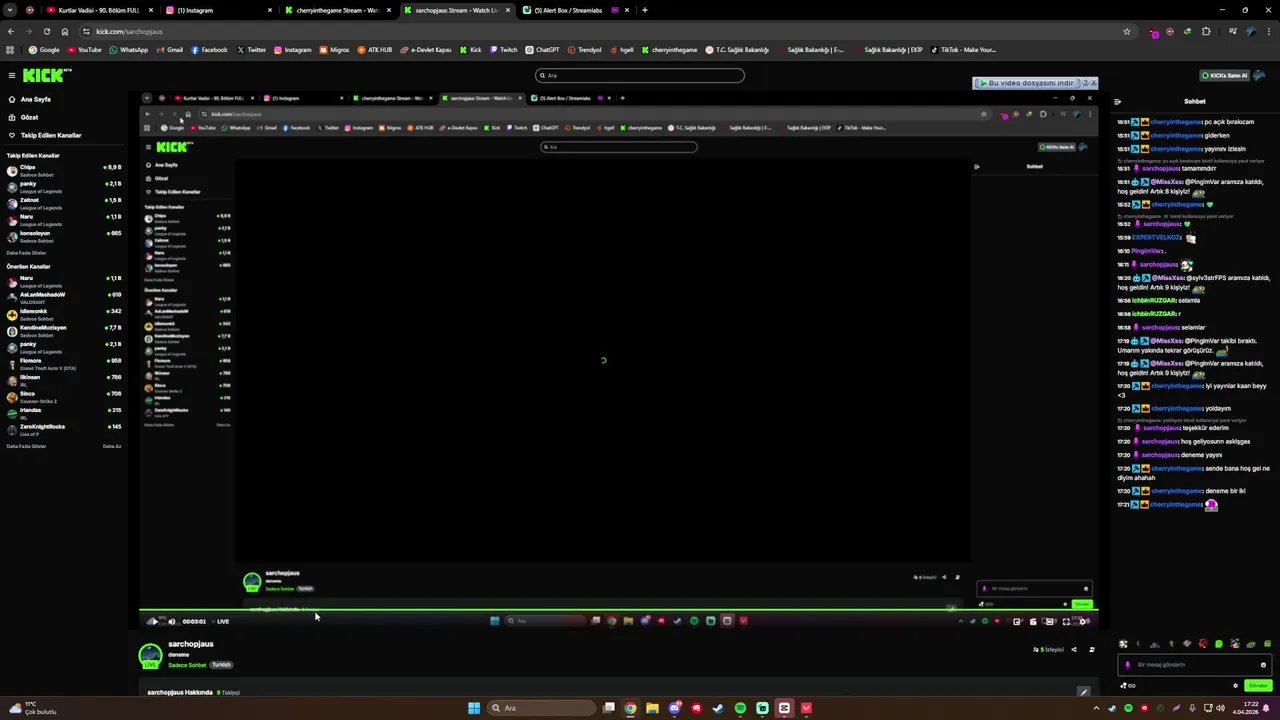Click the stream progress bar

618,610
